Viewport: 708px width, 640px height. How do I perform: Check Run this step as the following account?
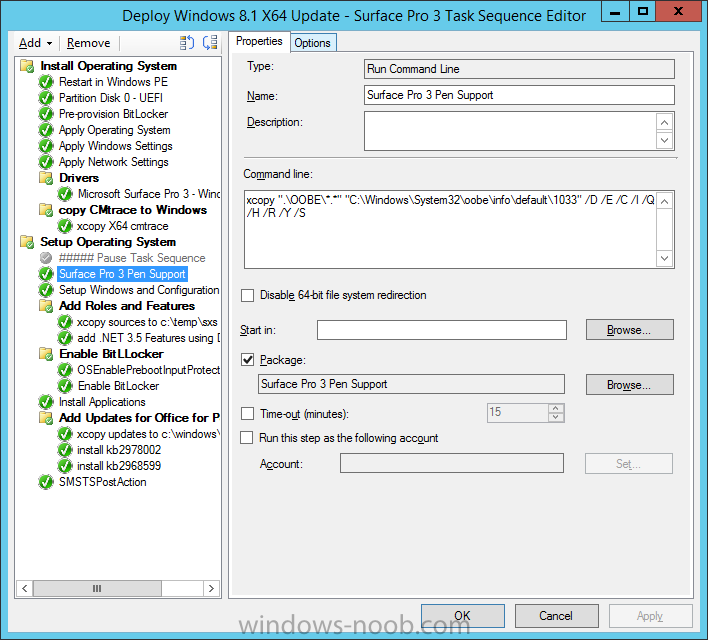[x=247, y=438]
